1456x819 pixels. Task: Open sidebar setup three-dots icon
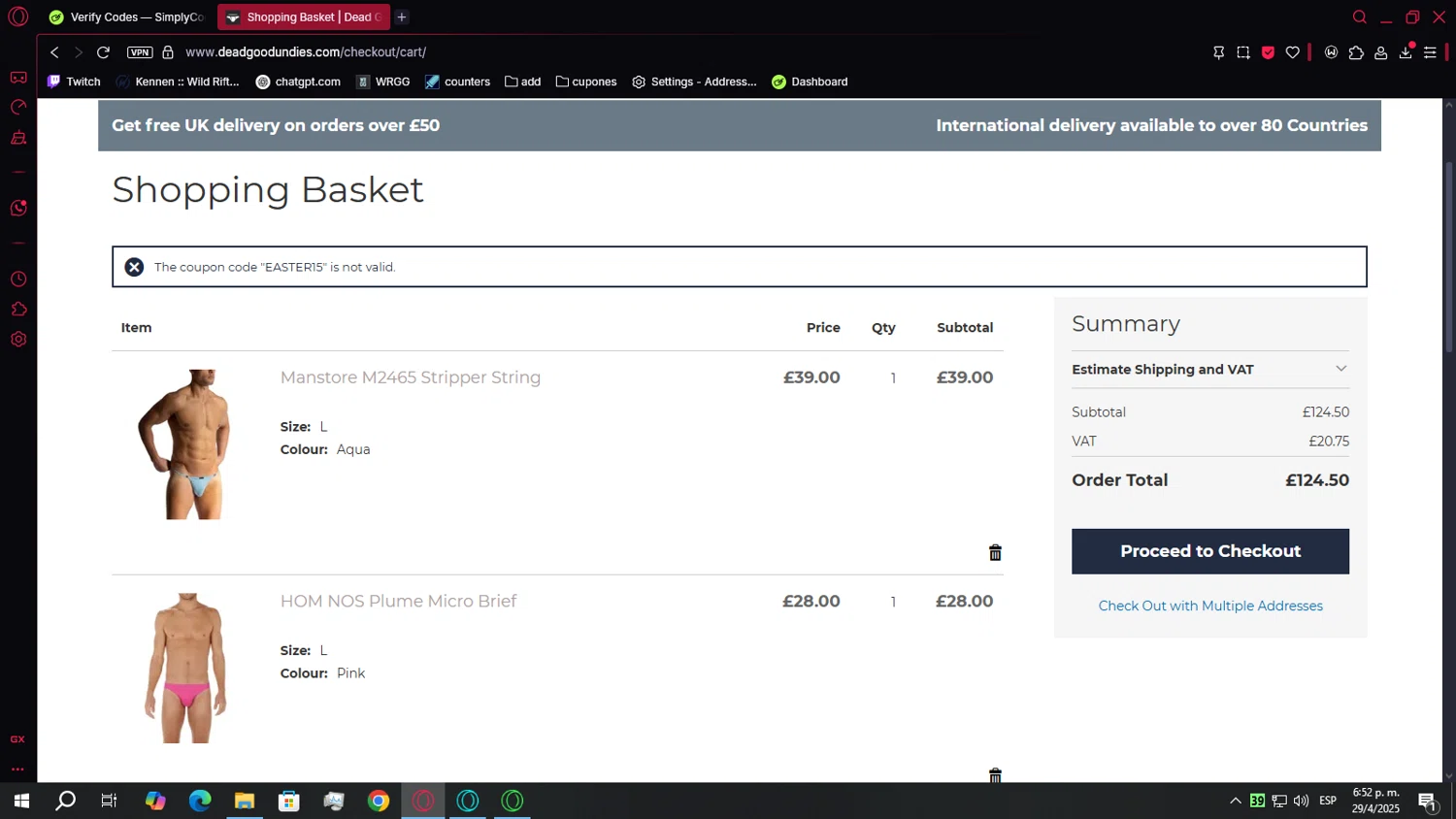pyautogui.click(x=17, y=770)
